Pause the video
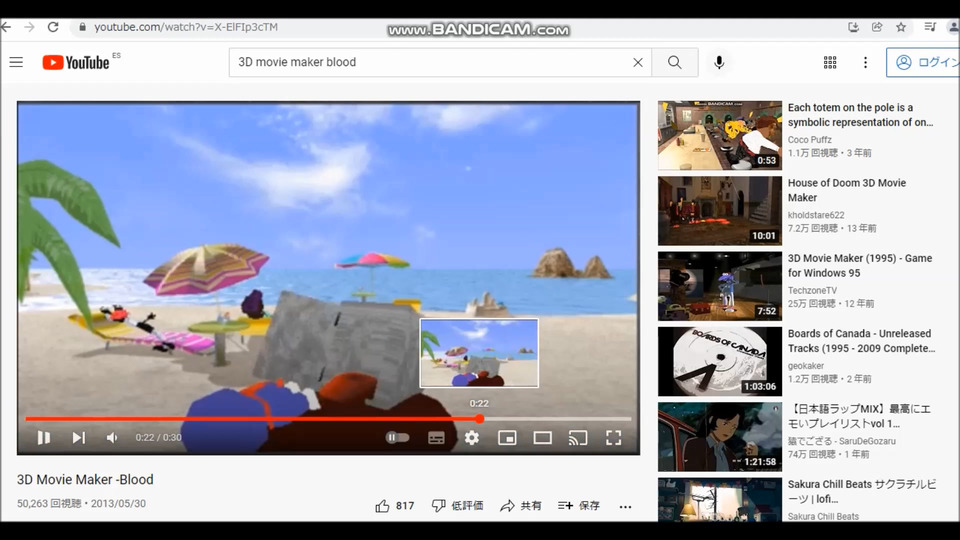The width and height of the screenshot is (960, 540). (x=43, y=438)
